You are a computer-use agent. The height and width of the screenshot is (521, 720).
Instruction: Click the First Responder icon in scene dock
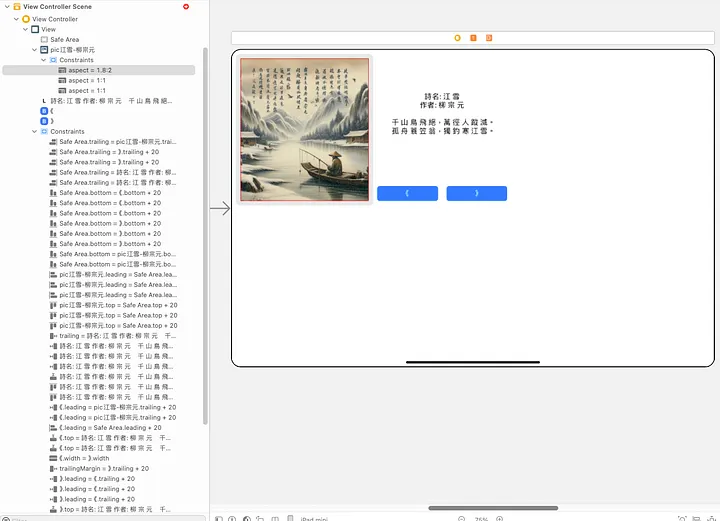pos(473,38)
